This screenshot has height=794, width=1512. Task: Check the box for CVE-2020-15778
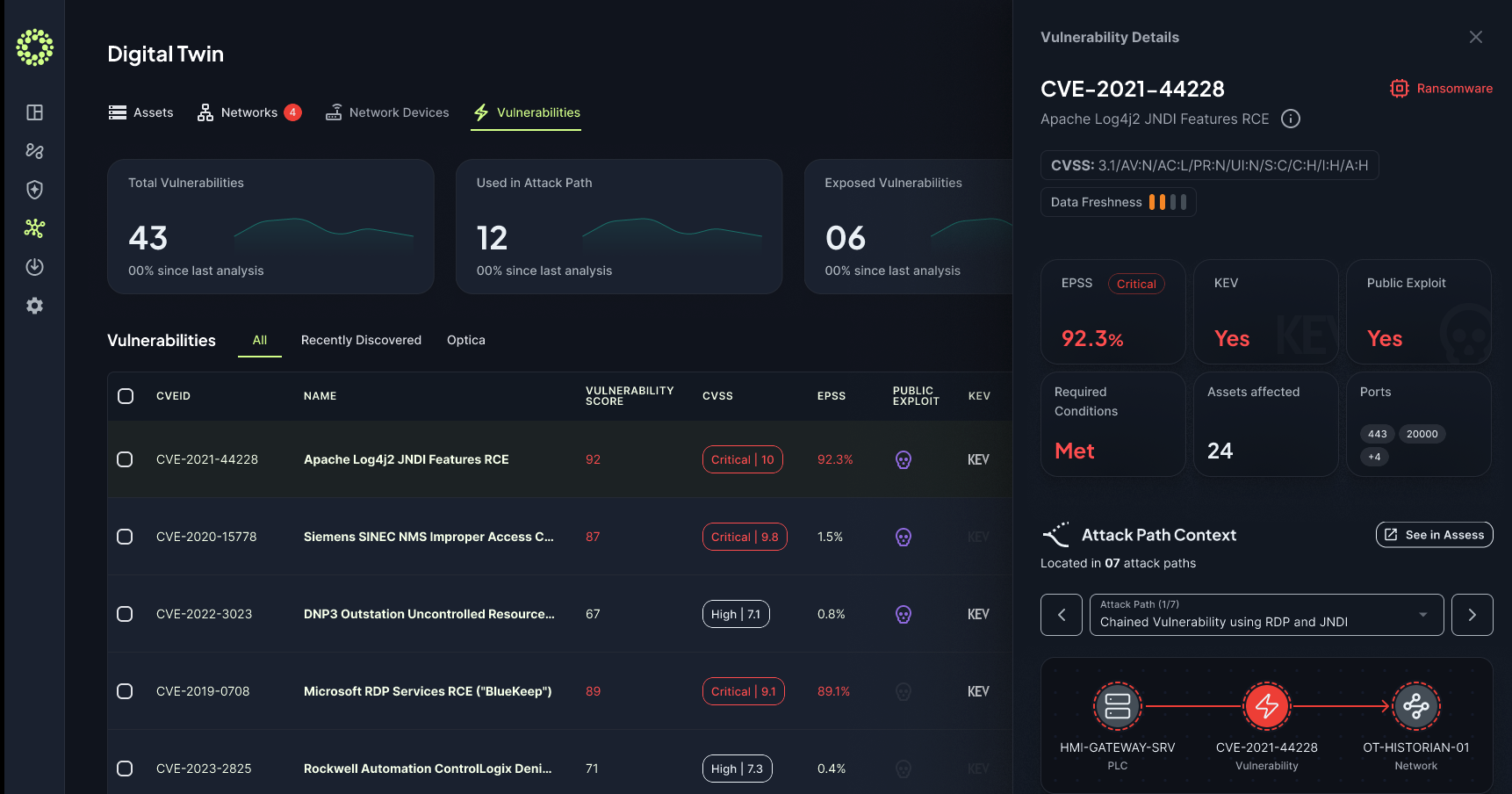(125, 537)
